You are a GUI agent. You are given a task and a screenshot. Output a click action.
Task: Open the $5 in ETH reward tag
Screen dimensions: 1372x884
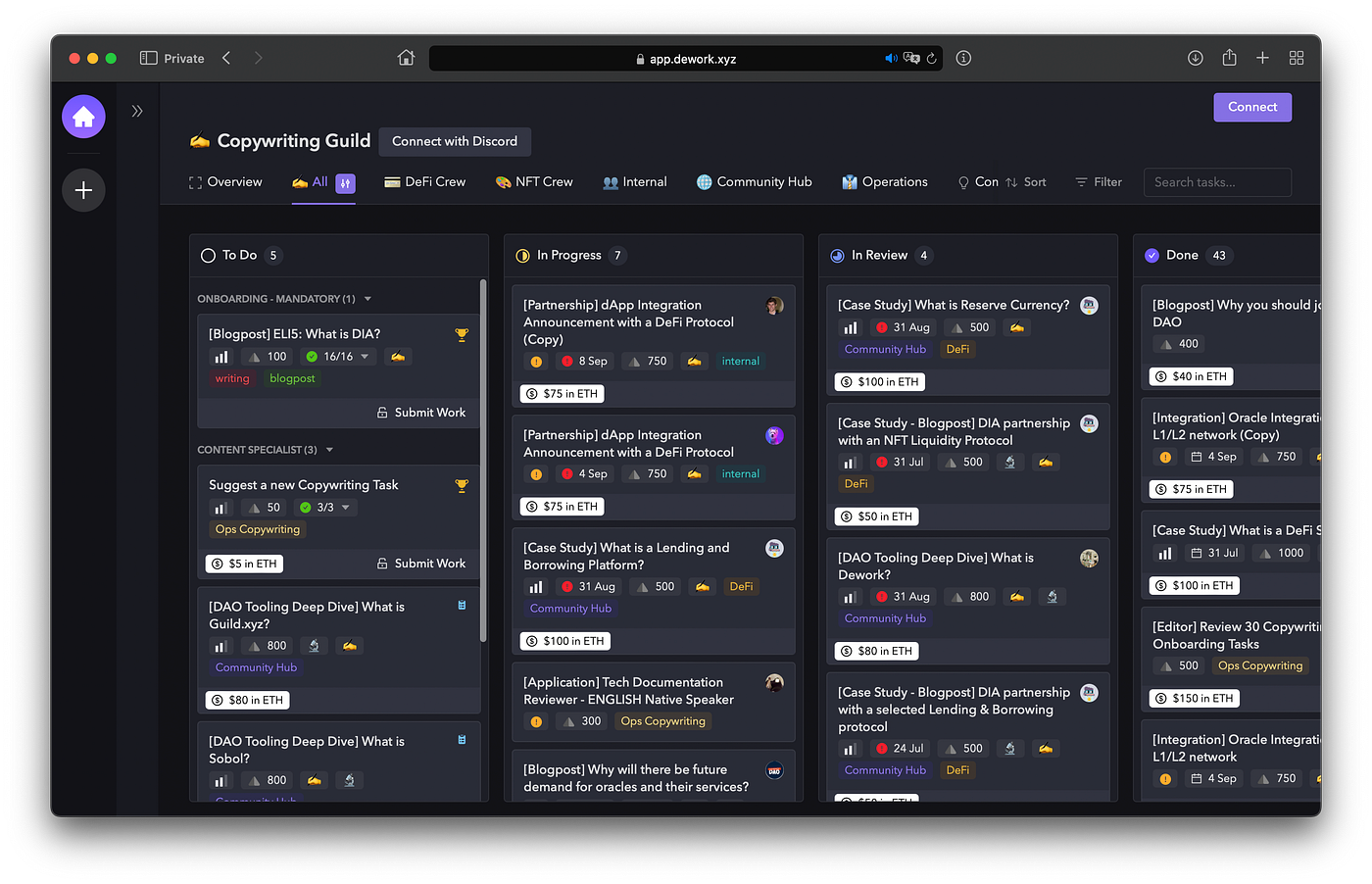[x=245, y=564]
